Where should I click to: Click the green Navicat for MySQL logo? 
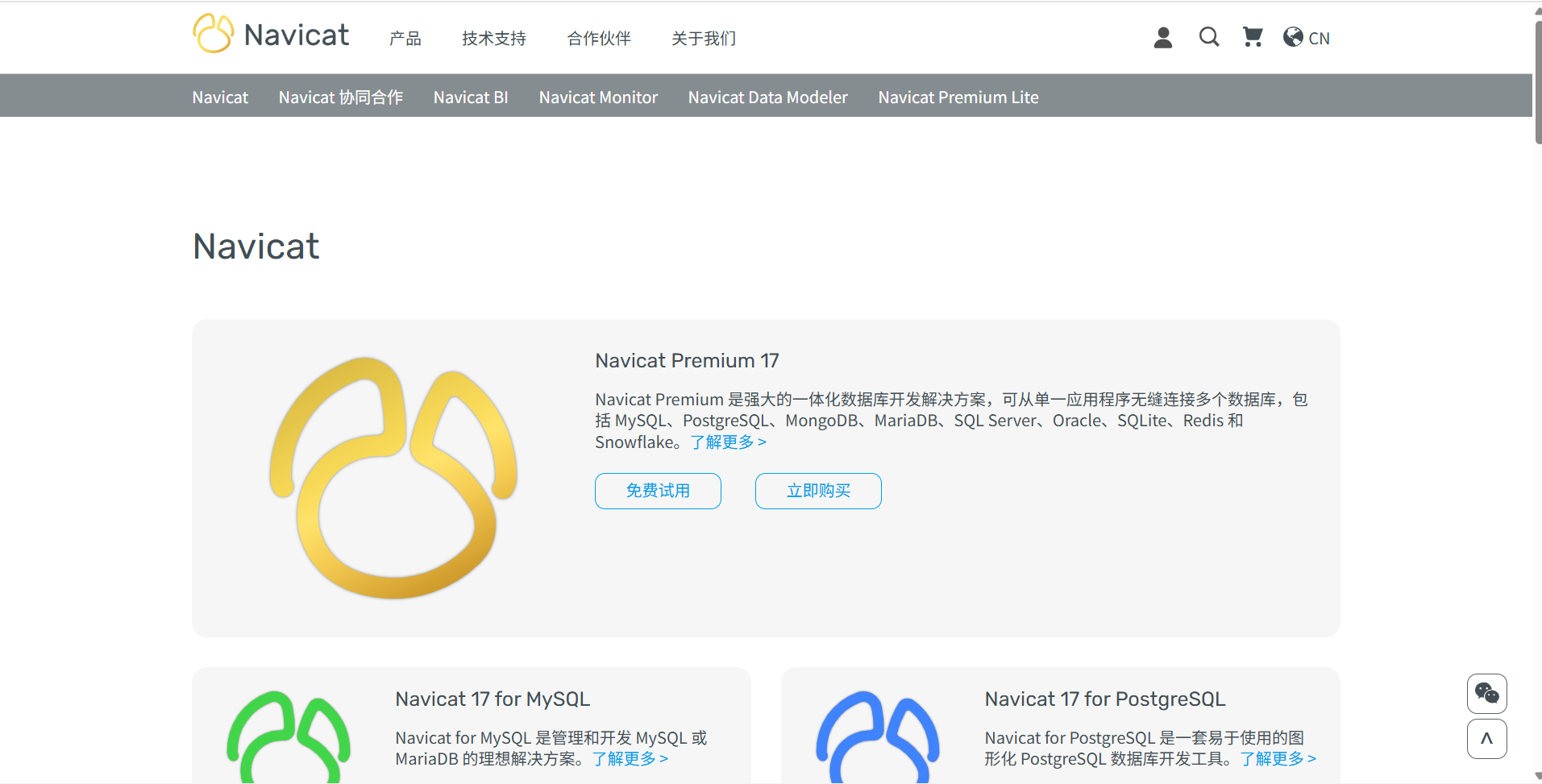289,736
